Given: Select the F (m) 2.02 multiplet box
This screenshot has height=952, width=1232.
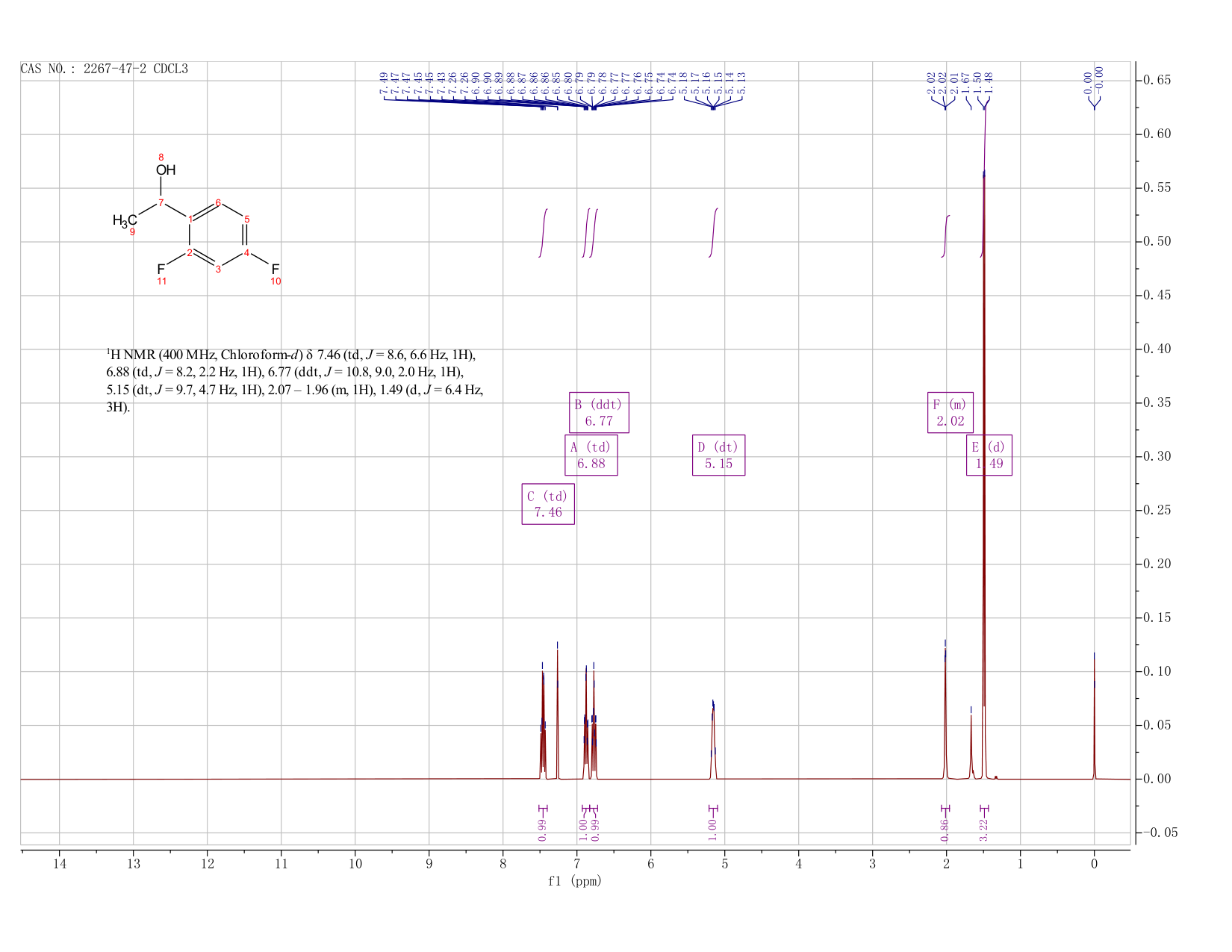Looking at the screenshot, I should click(x=951, y=412).
